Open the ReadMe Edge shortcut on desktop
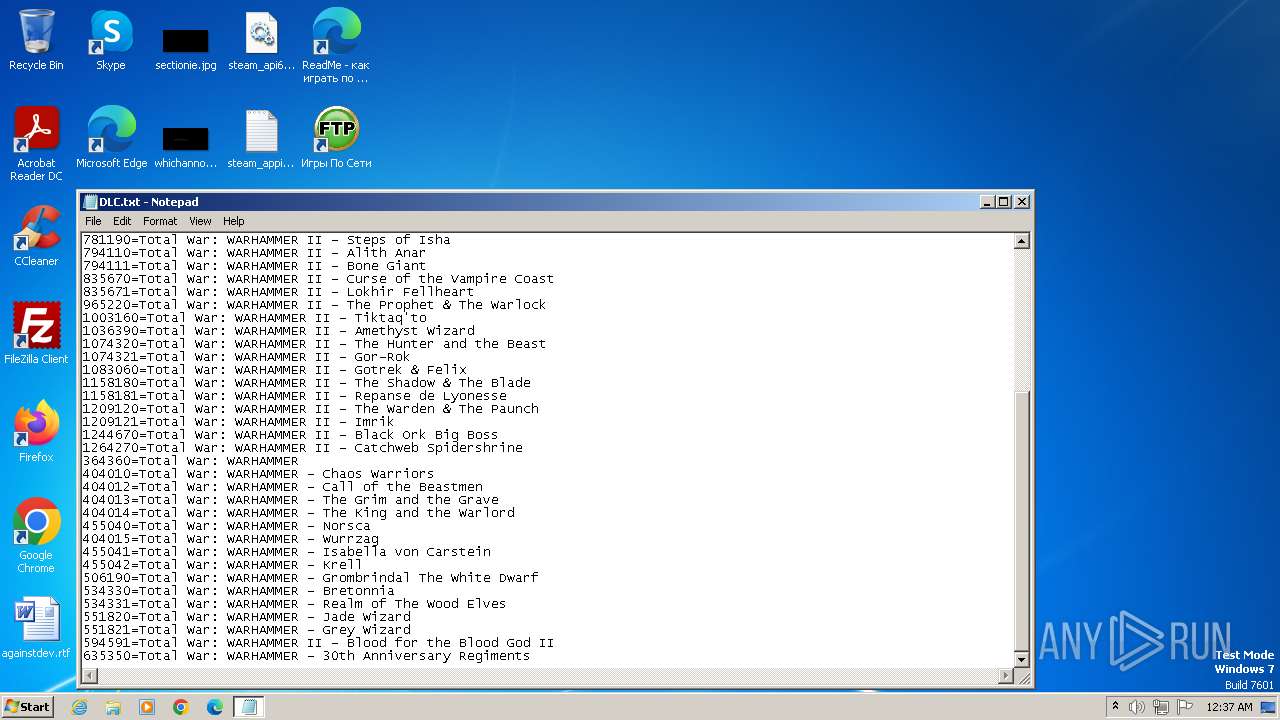Screen dimensions: 1280x720 [336, 46]
